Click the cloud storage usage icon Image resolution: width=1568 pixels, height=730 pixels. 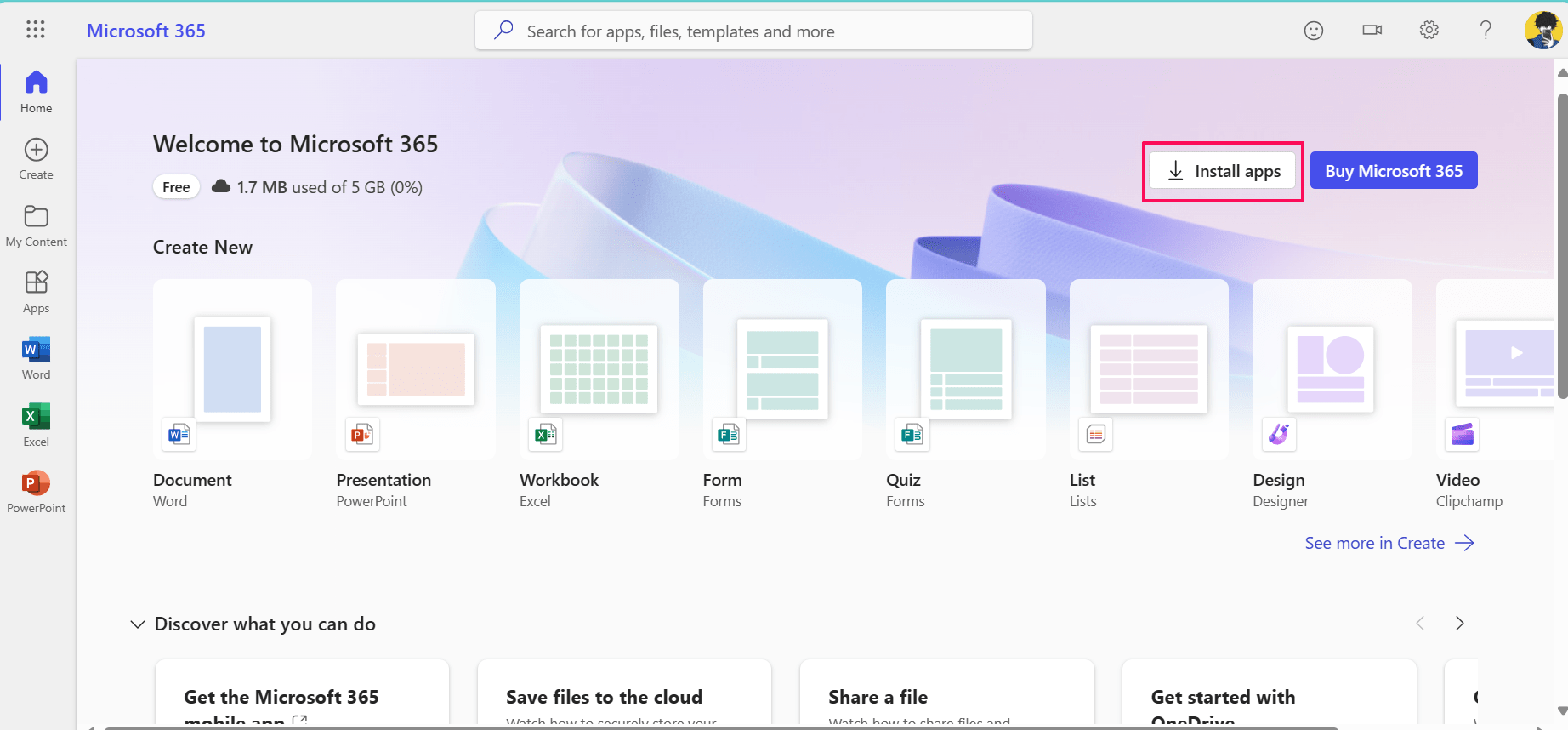pos(221,186)
